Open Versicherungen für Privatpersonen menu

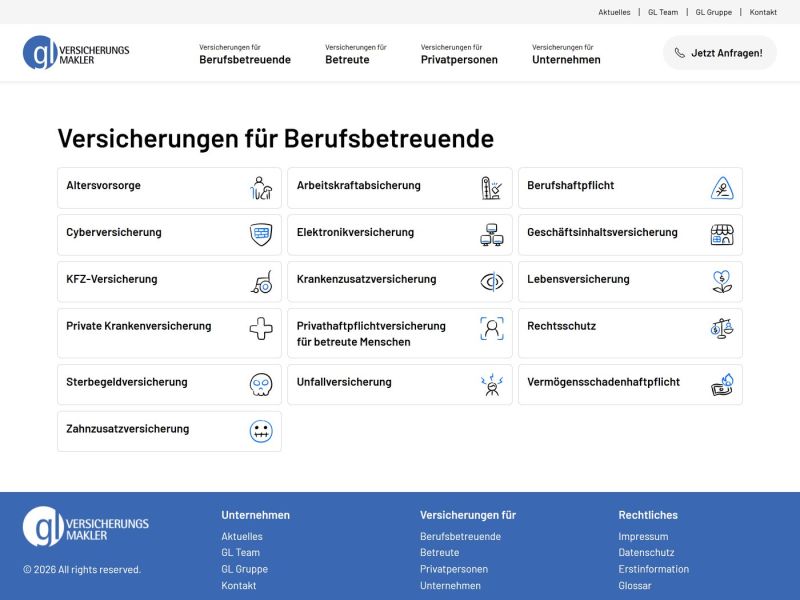459,54
